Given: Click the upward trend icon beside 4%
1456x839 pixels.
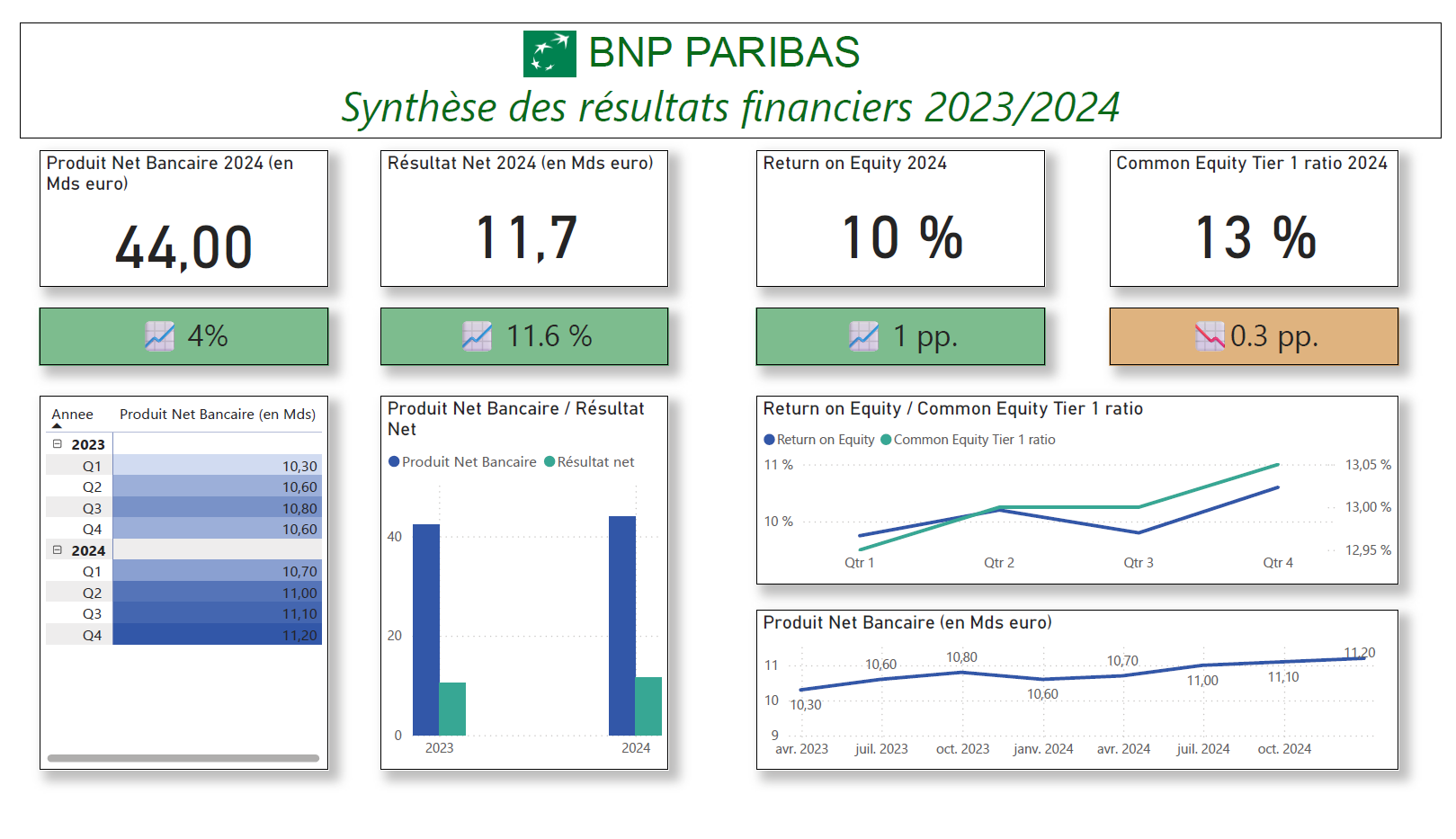Looking at the screenshot, I should [160, 336].
